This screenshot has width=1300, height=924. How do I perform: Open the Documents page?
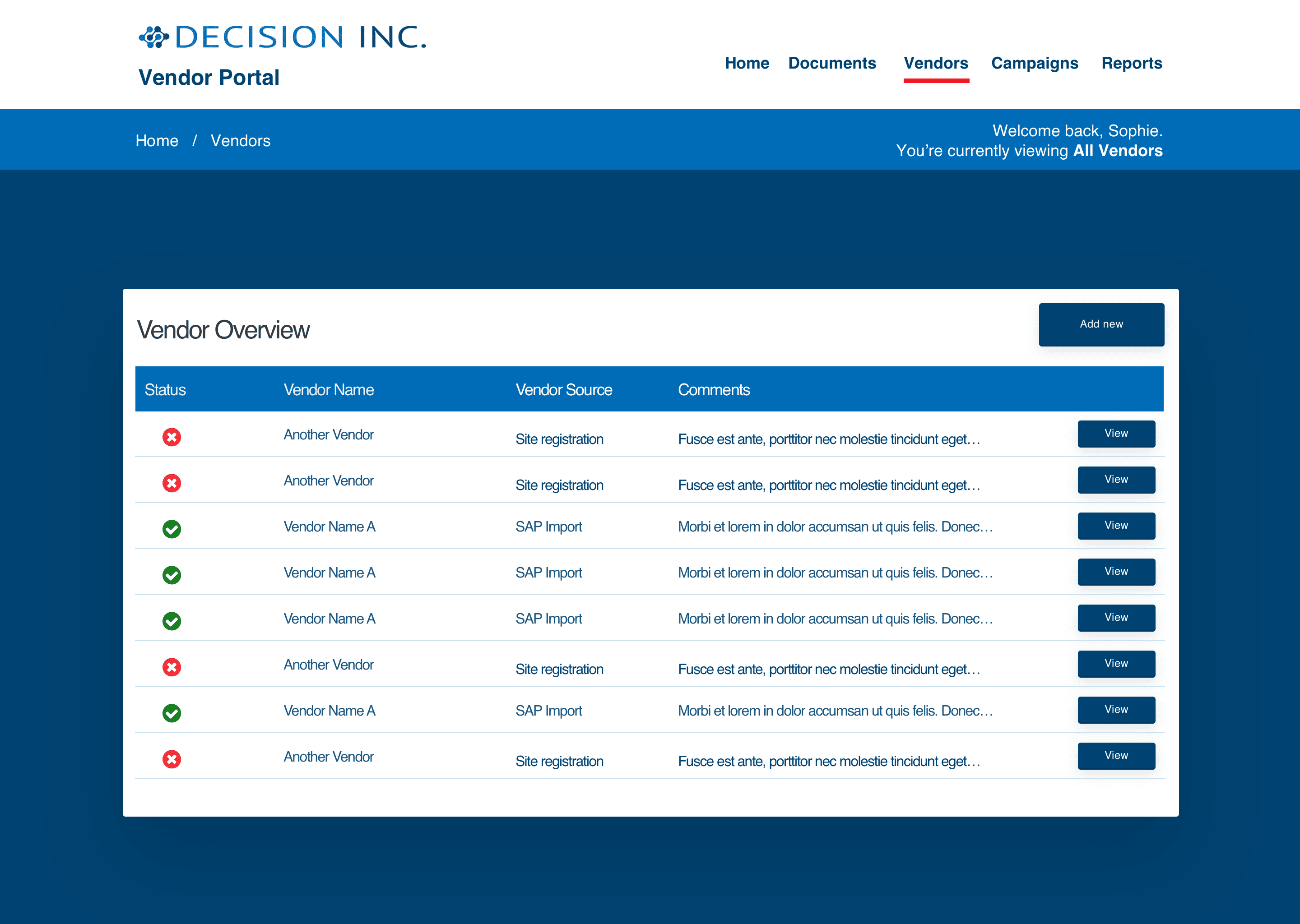coord(832,63)
